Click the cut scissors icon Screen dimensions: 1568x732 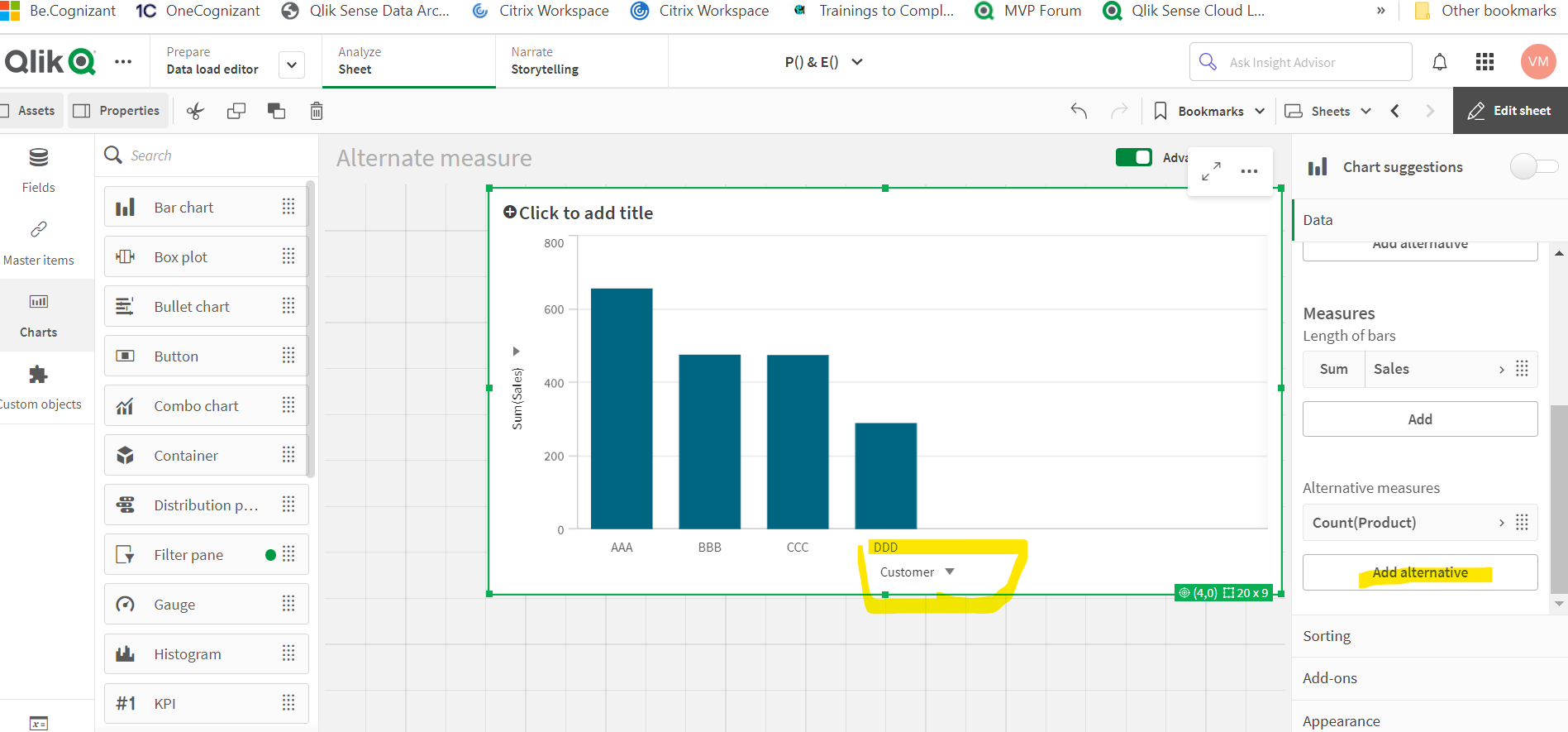tap(195, 112)
